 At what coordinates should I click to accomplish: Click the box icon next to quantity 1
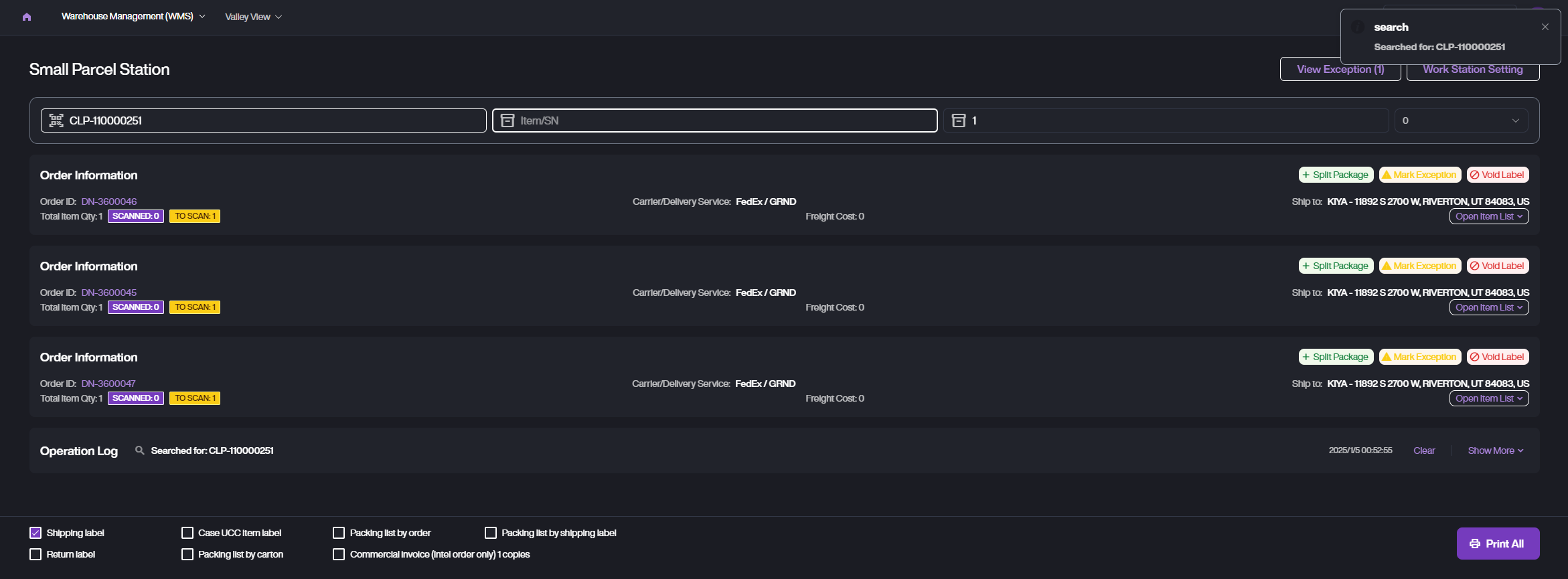click(959, 120)
